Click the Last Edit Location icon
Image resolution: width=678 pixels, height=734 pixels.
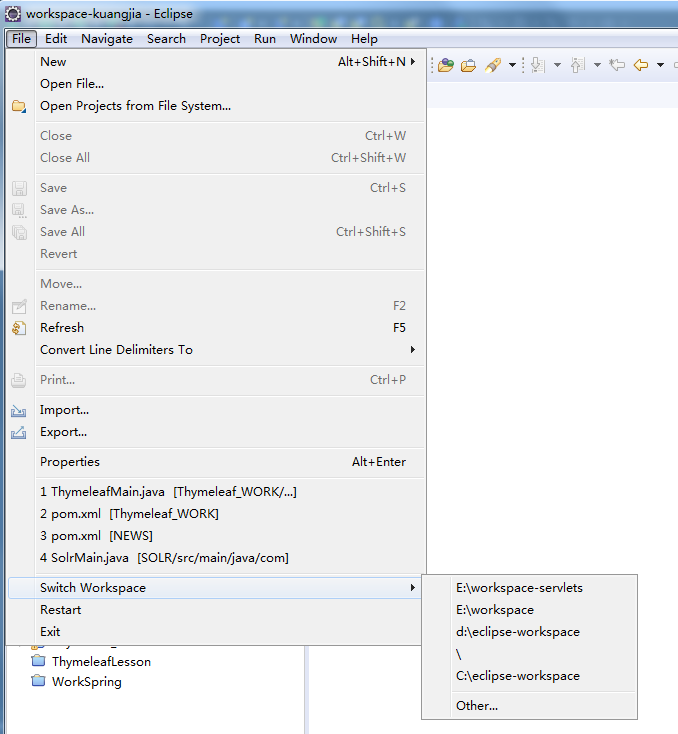click(x=617, y=65)
